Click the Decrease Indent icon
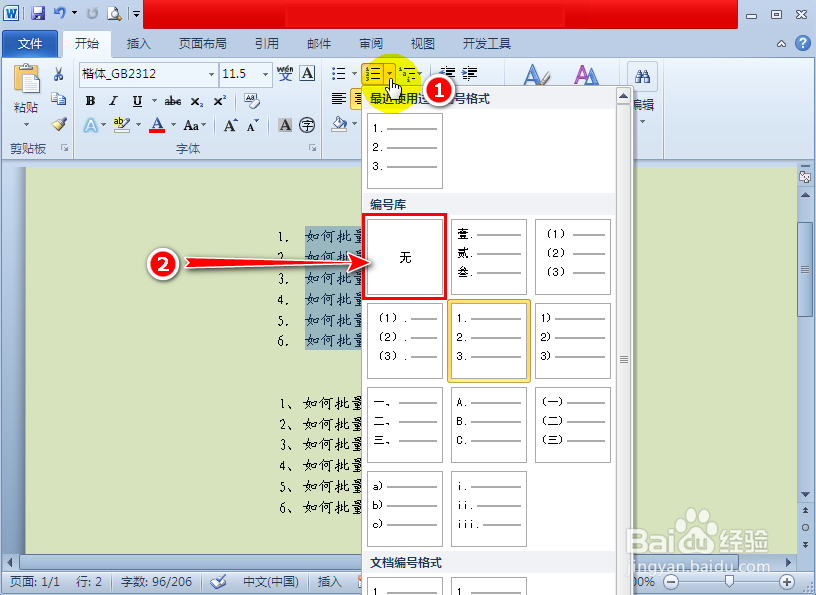This screenshot has height=595, width=816. [448, 73]
